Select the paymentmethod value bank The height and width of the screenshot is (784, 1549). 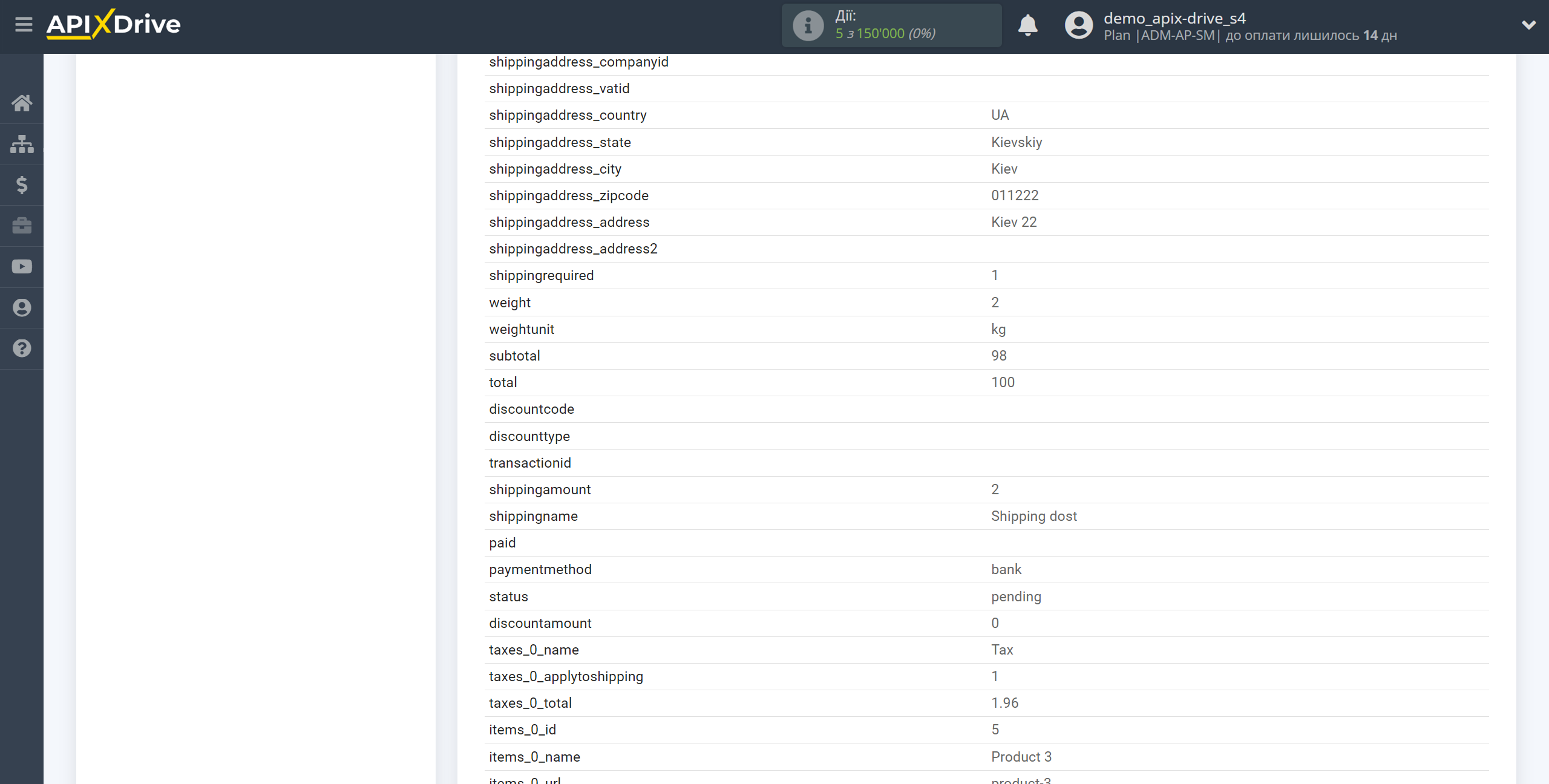[1006, 569]
